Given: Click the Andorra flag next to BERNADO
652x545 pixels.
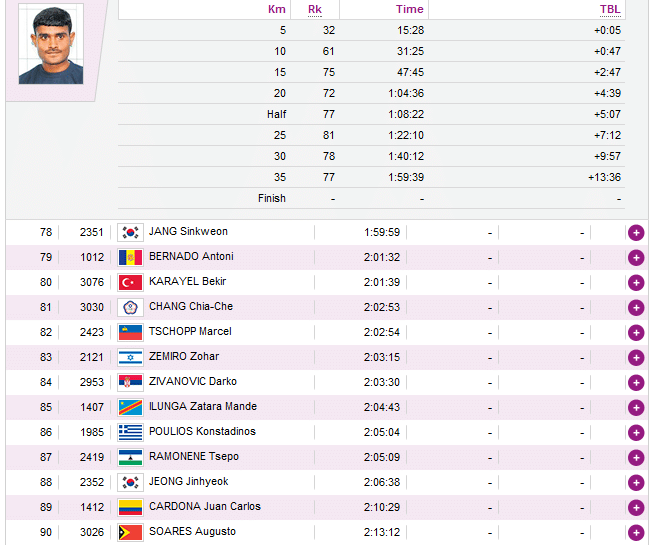Looking at the screenshot, I should click(130, 257).
